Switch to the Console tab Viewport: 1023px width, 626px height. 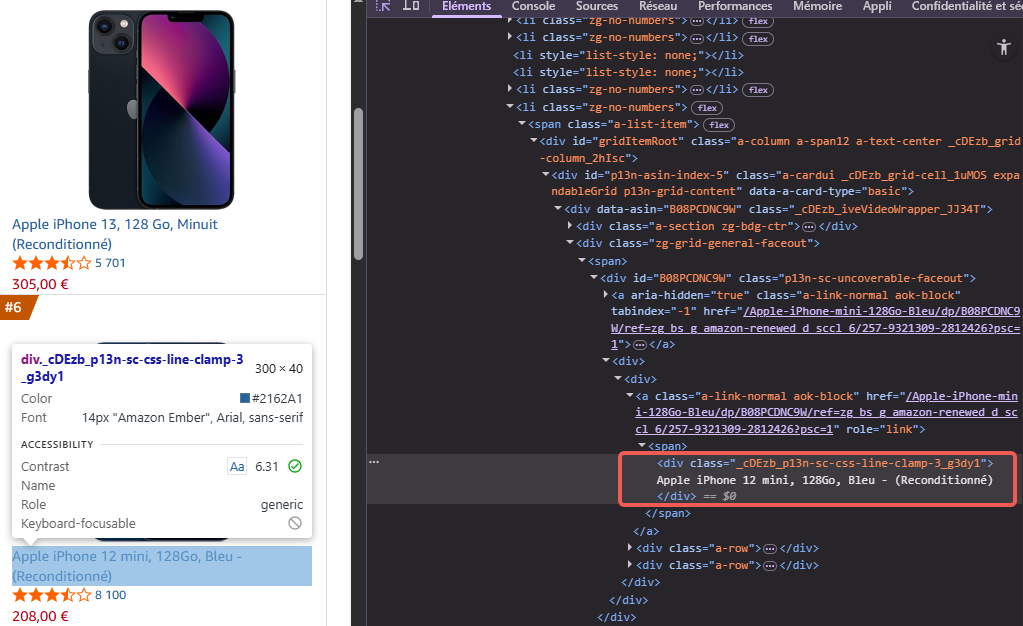coord(533,6)
